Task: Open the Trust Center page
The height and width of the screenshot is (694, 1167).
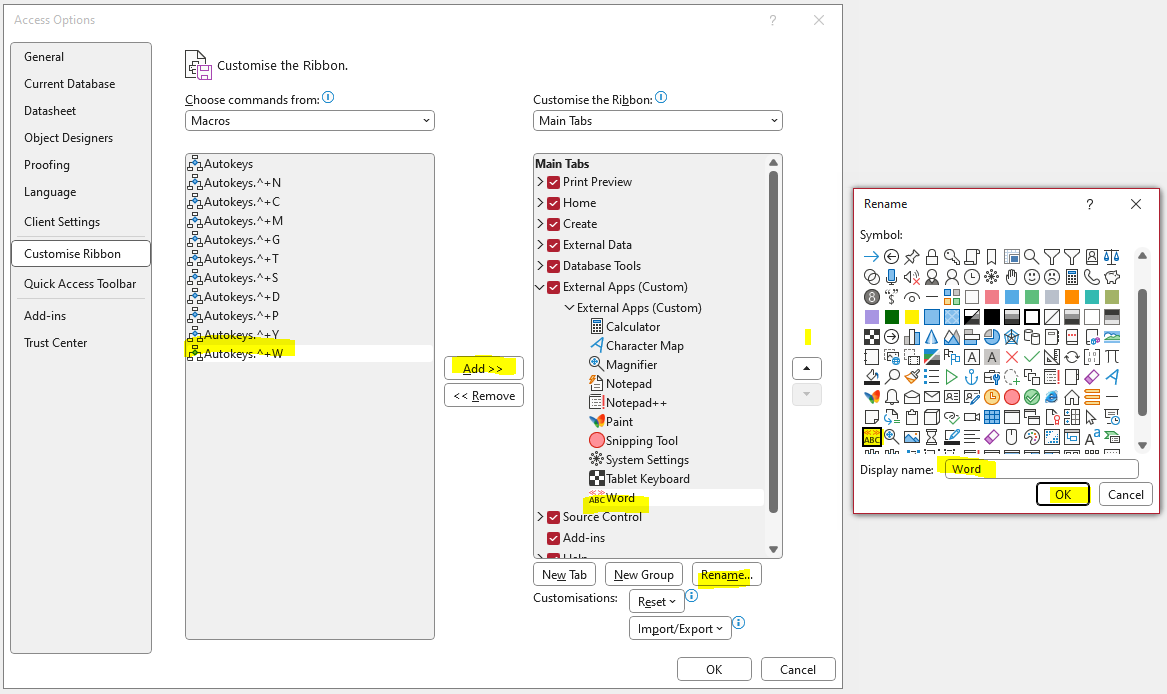Action: (x=55, y=343)
